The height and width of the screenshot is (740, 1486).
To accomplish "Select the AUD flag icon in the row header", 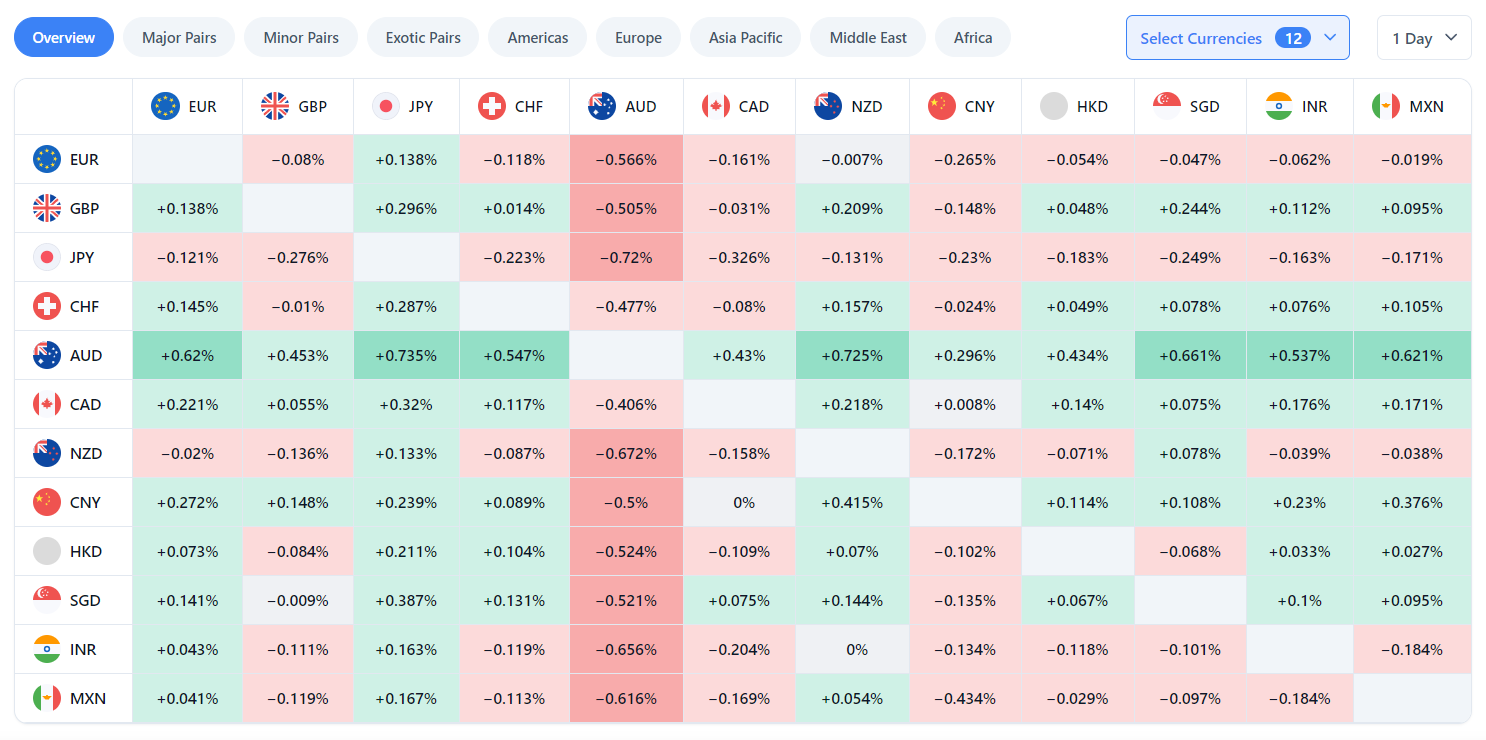I will click(x=46, y=355).
